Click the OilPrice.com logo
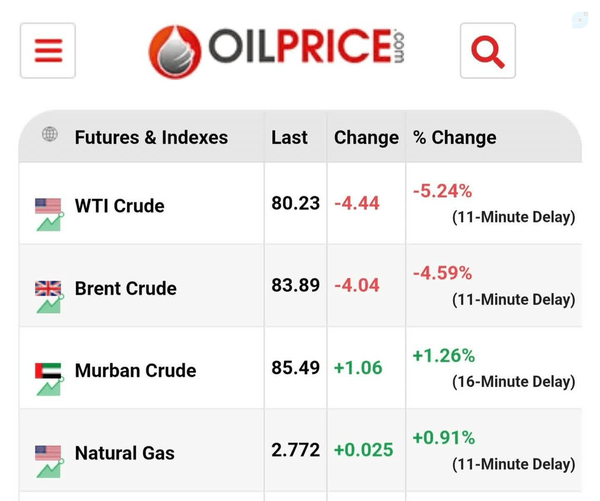Screen dimensions: 600x501 point(277,51)
